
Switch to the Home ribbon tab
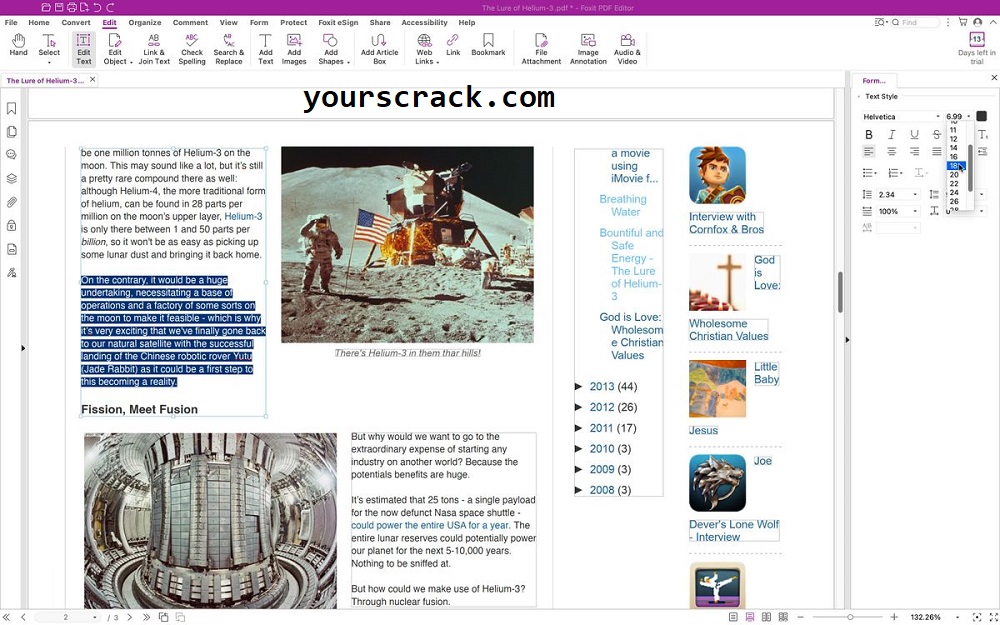pos(39,22)
